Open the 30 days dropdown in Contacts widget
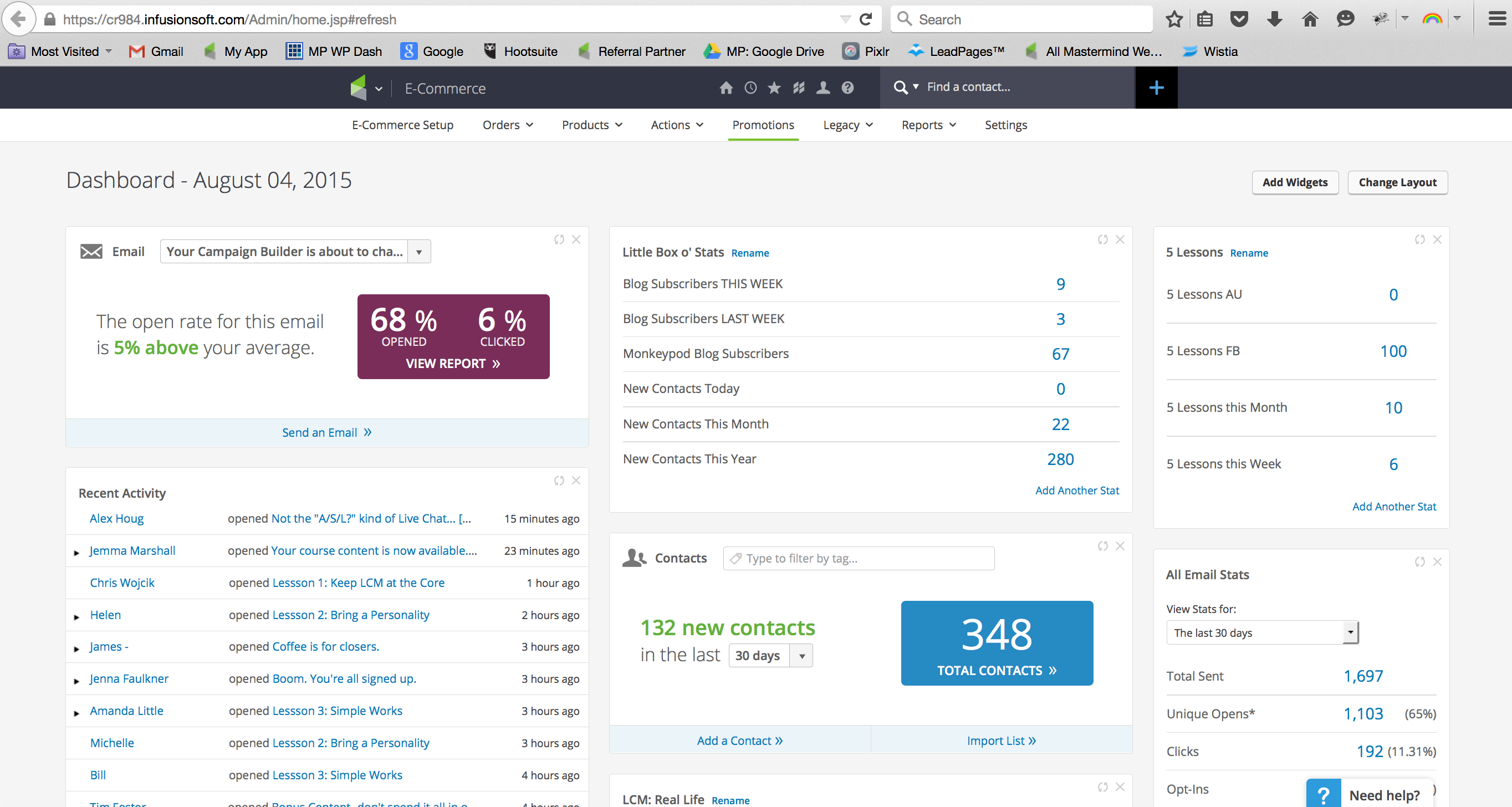The image size is (1512, 807). point(801,655)
